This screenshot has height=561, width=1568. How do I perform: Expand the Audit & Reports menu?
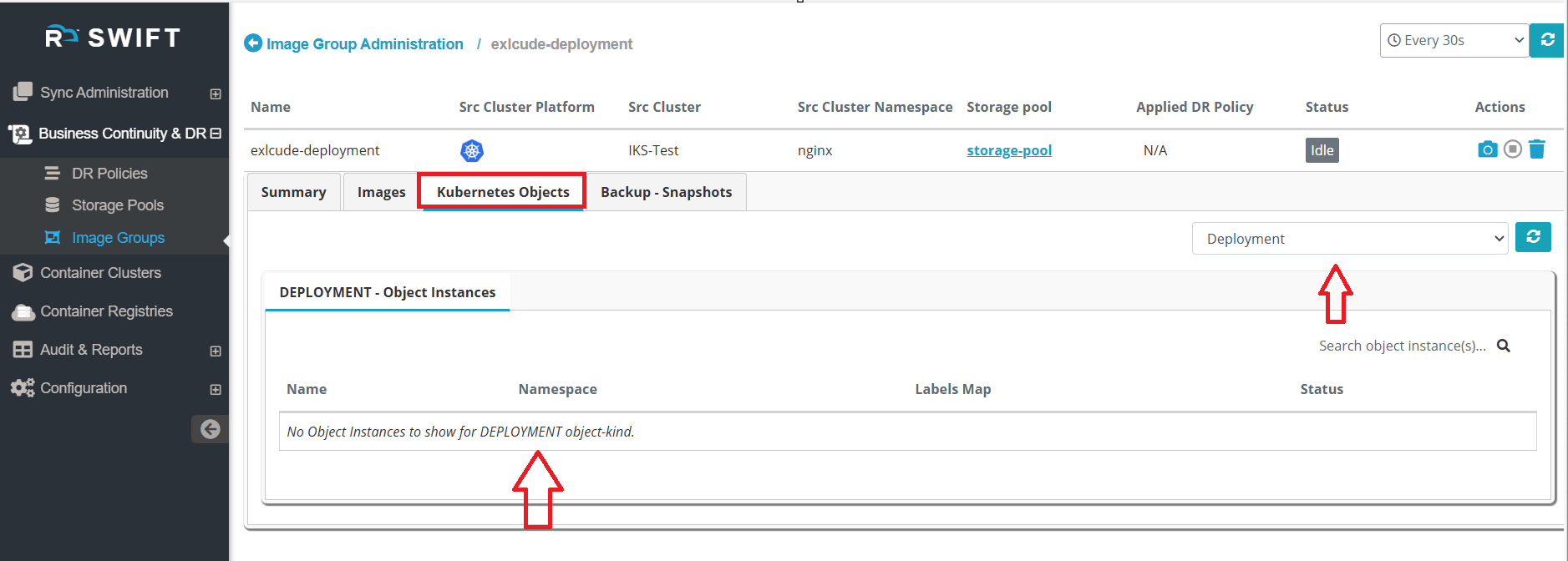pos(216,351)
